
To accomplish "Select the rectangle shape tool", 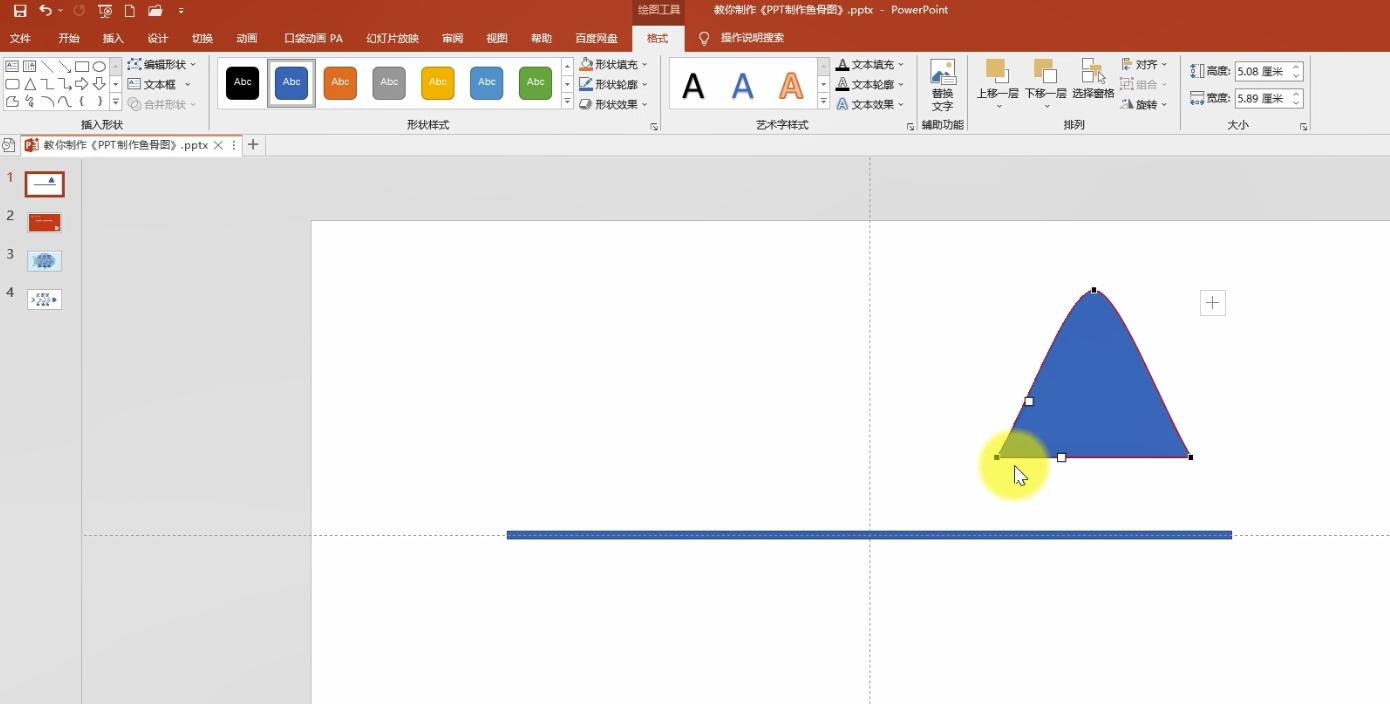I will (82, 65).
